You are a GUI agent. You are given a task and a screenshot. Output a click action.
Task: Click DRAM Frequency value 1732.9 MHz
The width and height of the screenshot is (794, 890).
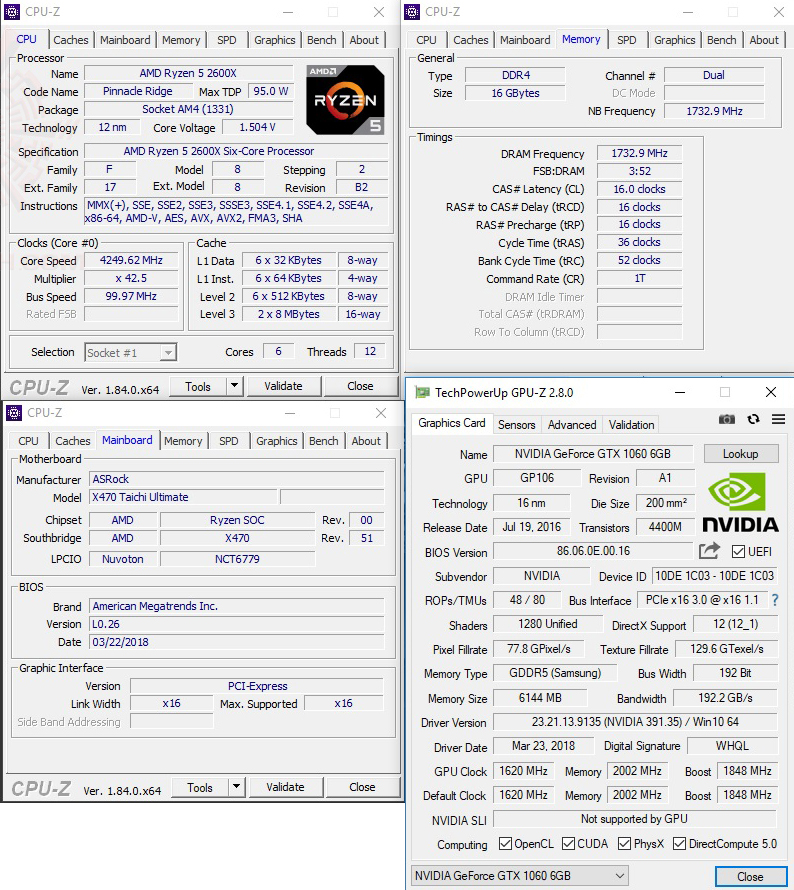pos(640,153)
